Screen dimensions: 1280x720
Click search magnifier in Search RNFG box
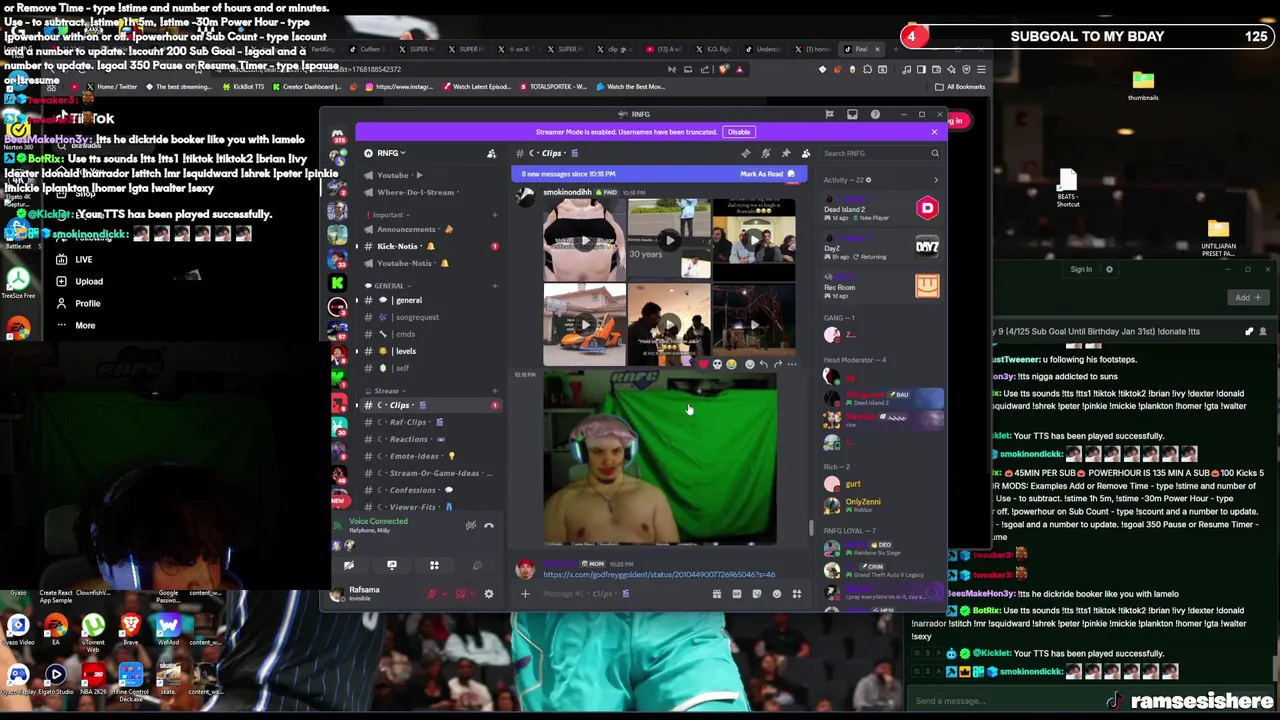coord(935,153)
